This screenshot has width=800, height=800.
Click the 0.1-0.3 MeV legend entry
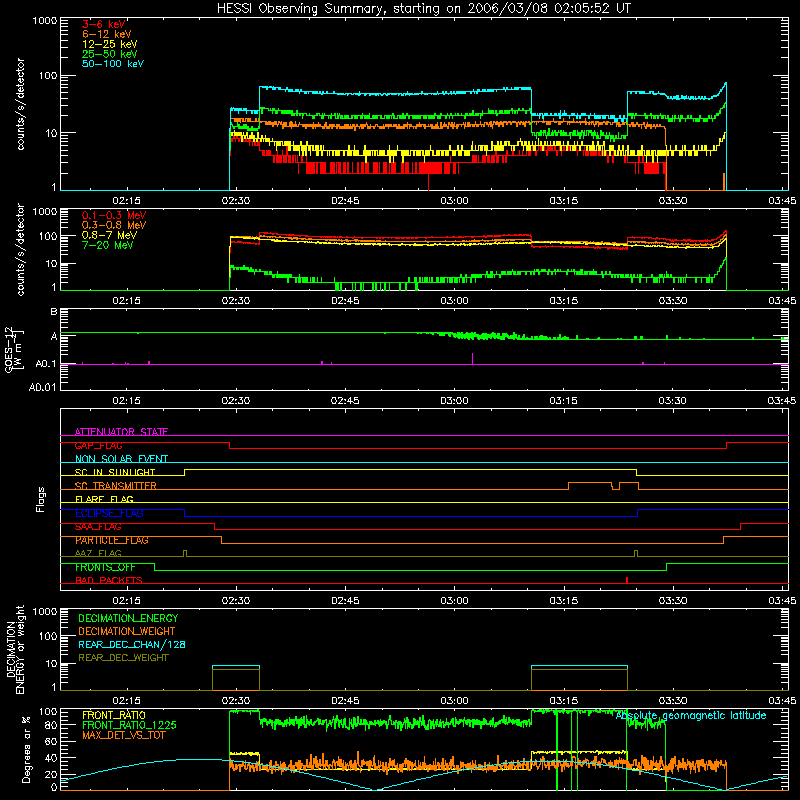pyautogui.click(x=114, y=215)
